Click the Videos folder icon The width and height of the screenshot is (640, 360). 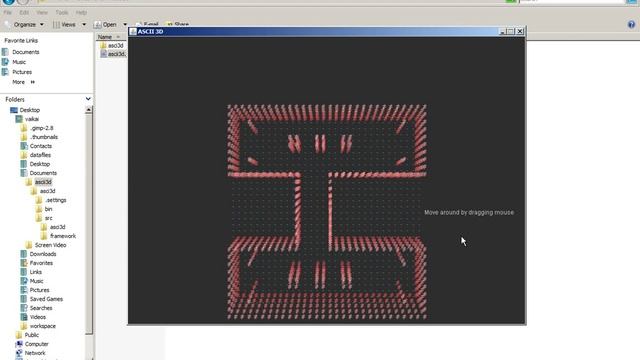tap(24, 317)
